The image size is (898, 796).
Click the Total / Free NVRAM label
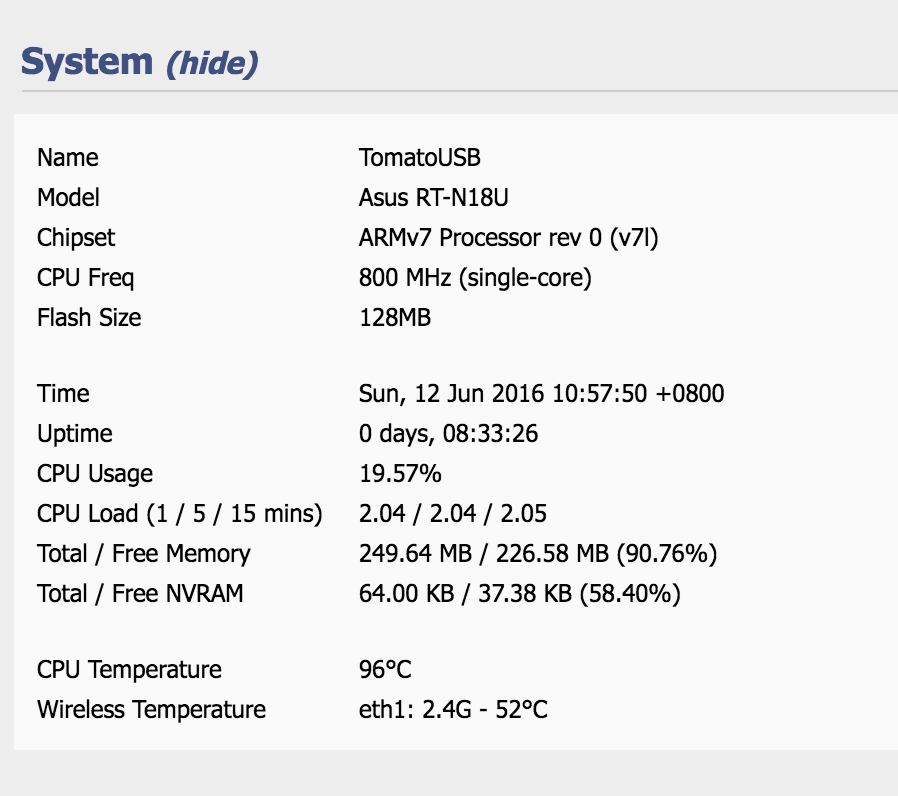tap(140, 594)
